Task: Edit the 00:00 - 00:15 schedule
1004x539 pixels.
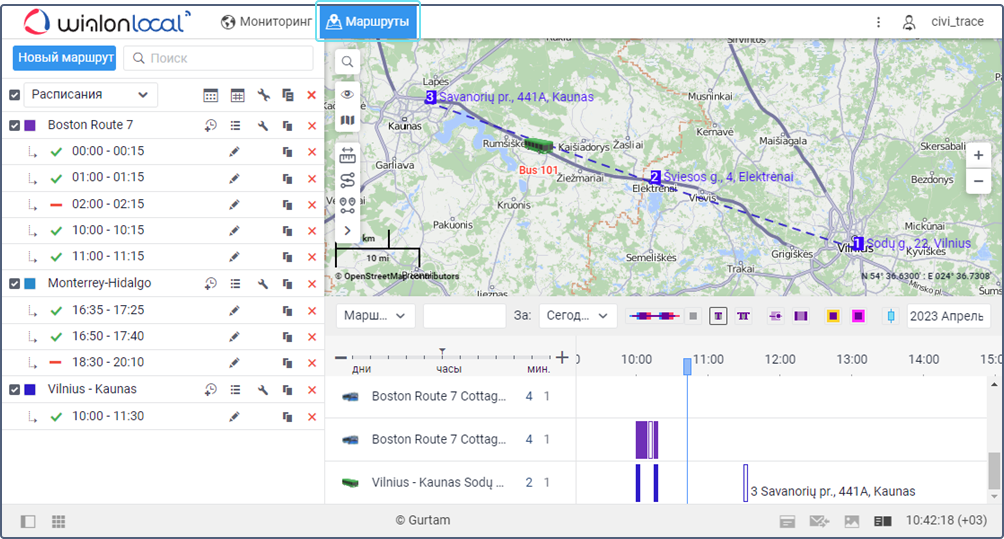Action: (234, 151)
